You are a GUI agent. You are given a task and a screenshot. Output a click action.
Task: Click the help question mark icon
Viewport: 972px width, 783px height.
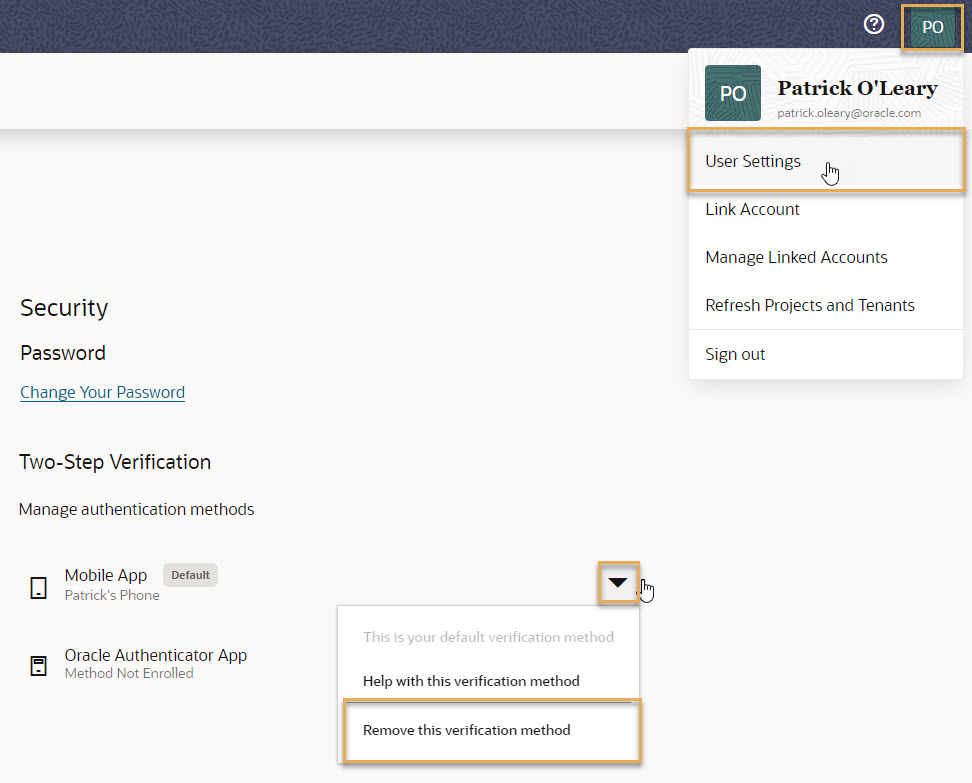pyautogui.click(x=874, y=25)
